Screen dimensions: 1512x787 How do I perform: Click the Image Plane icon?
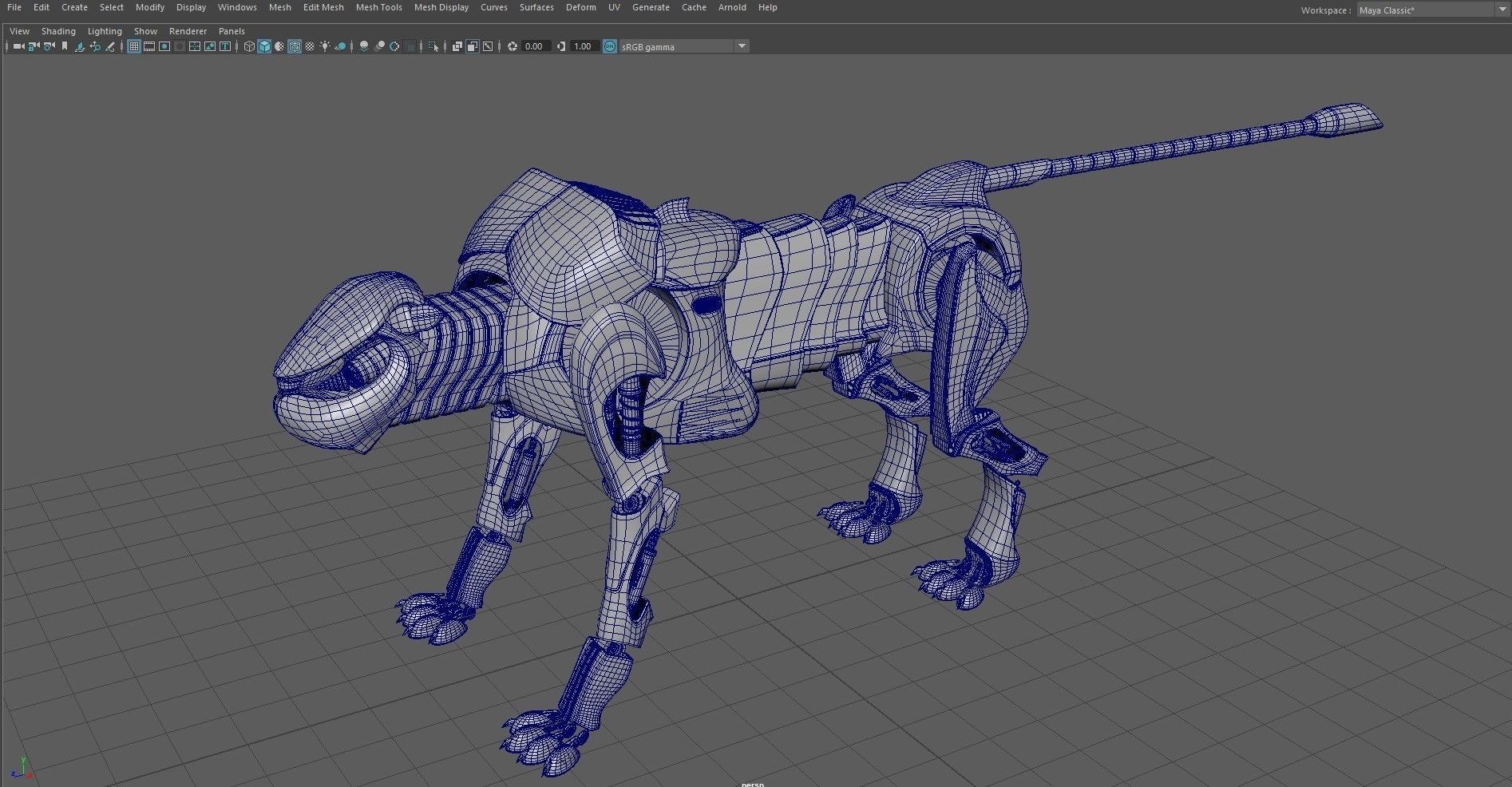click(x=80, y=46)
